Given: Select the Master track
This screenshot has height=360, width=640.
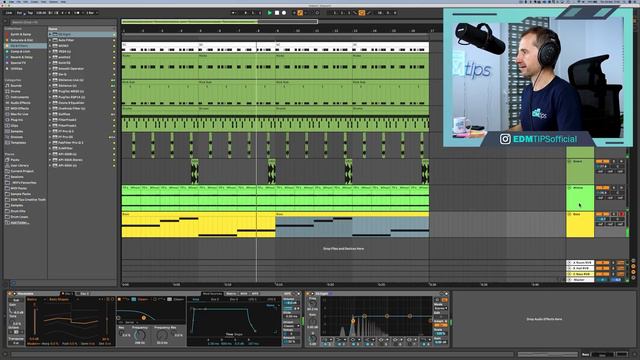Looking at the screenshot, I should tap(580, 280).
